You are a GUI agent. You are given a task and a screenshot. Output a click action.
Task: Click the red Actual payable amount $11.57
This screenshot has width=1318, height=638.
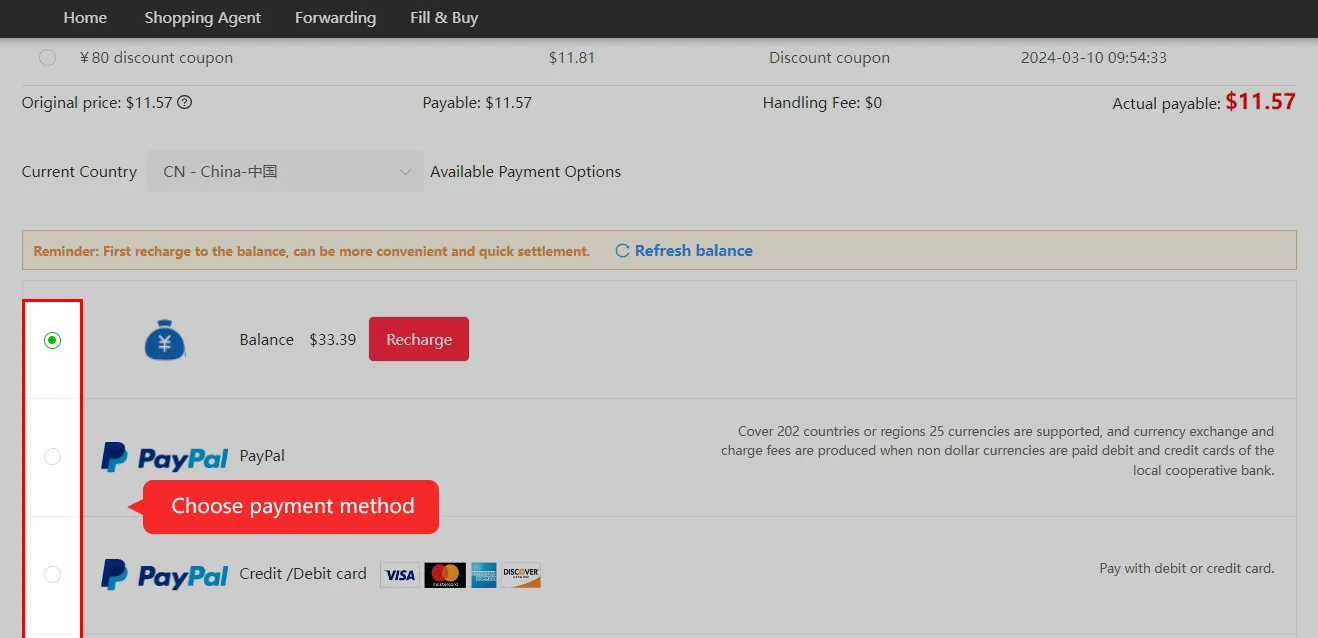click(x=1260, y=101)
